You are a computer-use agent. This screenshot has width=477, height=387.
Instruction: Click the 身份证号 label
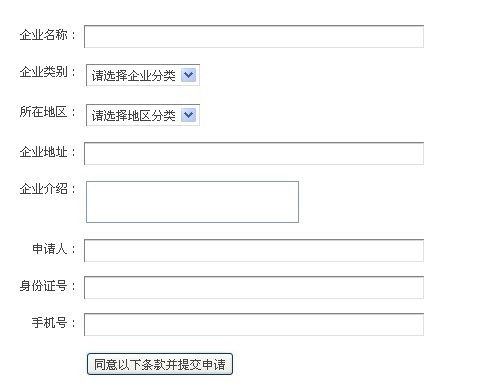point(44,286)
